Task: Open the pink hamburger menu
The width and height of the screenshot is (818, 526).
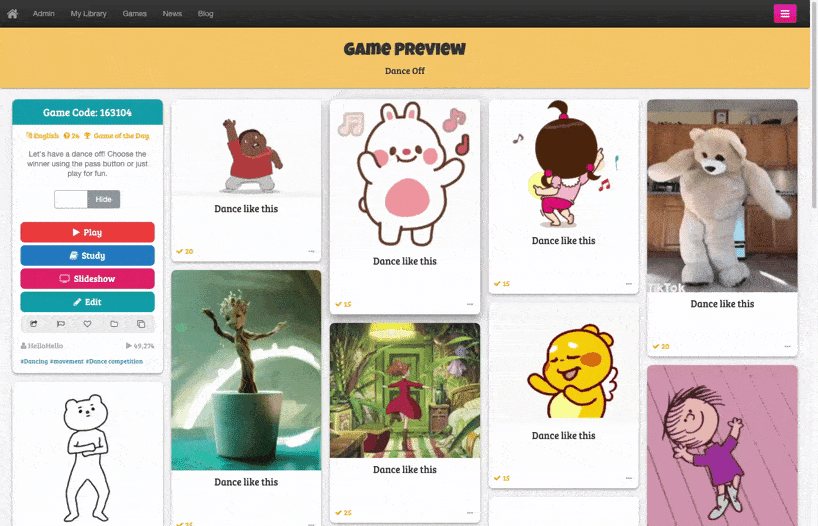Action: point(785,14)
